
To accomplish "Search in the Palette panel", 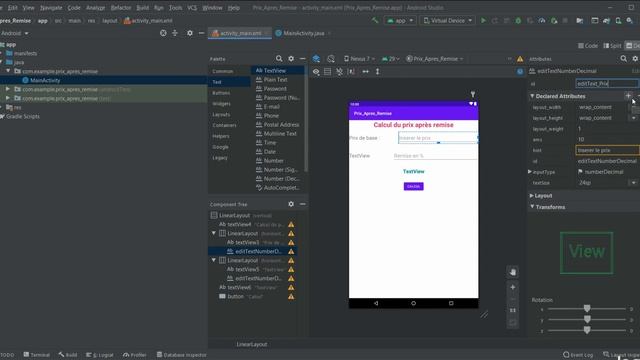I will click(279, 59).
